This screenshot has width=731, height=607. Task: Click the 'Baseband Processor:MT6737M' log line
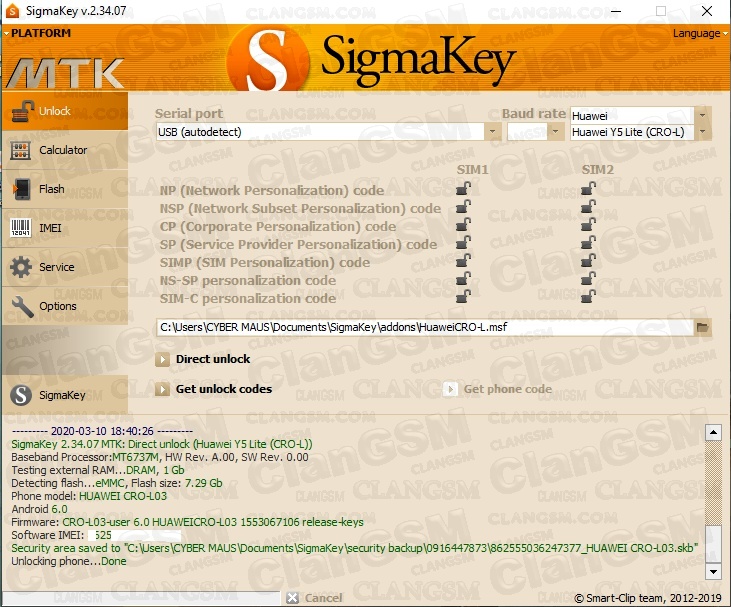160,457
